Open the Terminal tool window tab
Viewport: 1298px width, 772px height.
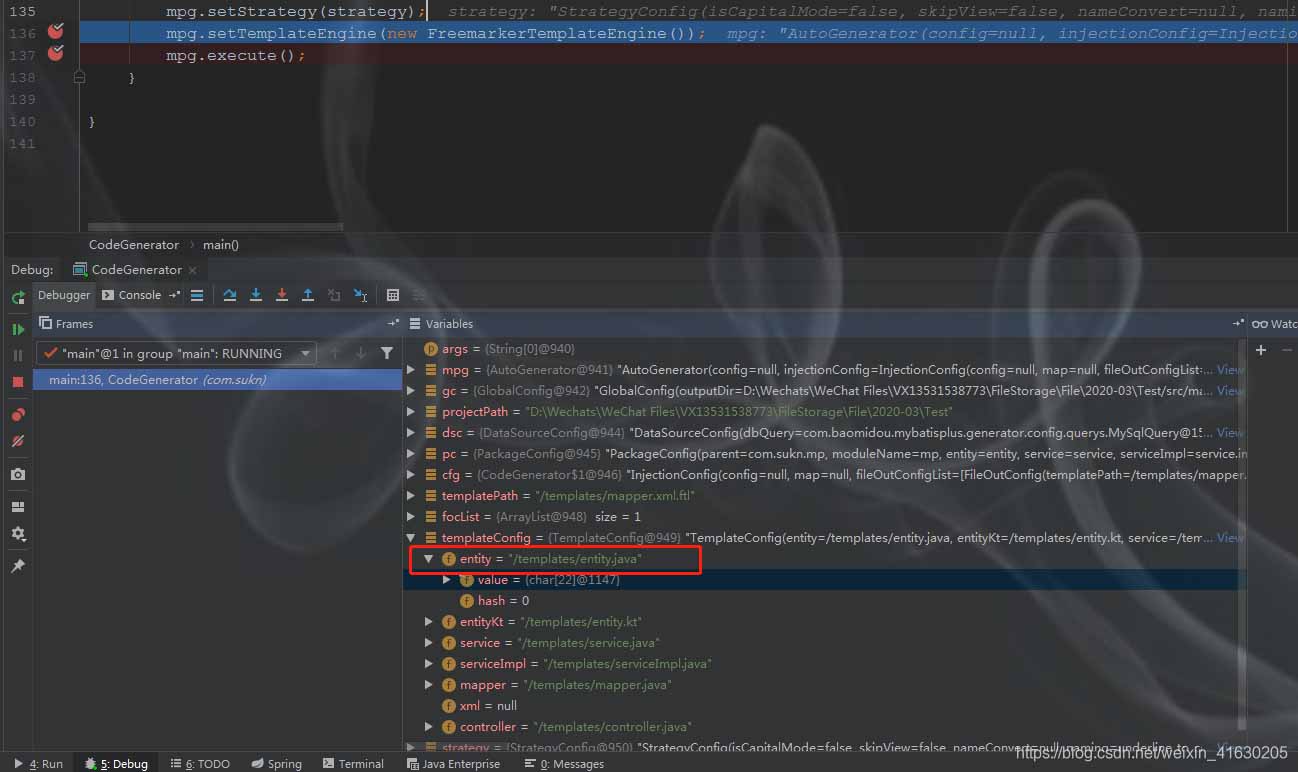[x=353, y=763]
